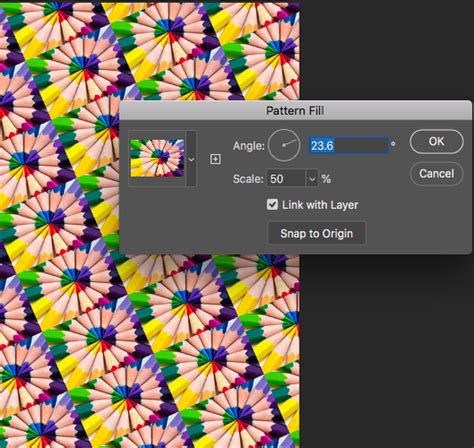Click the Scale value field showing 50
This screenshot has height=448, width=474.
click(286, 179)
